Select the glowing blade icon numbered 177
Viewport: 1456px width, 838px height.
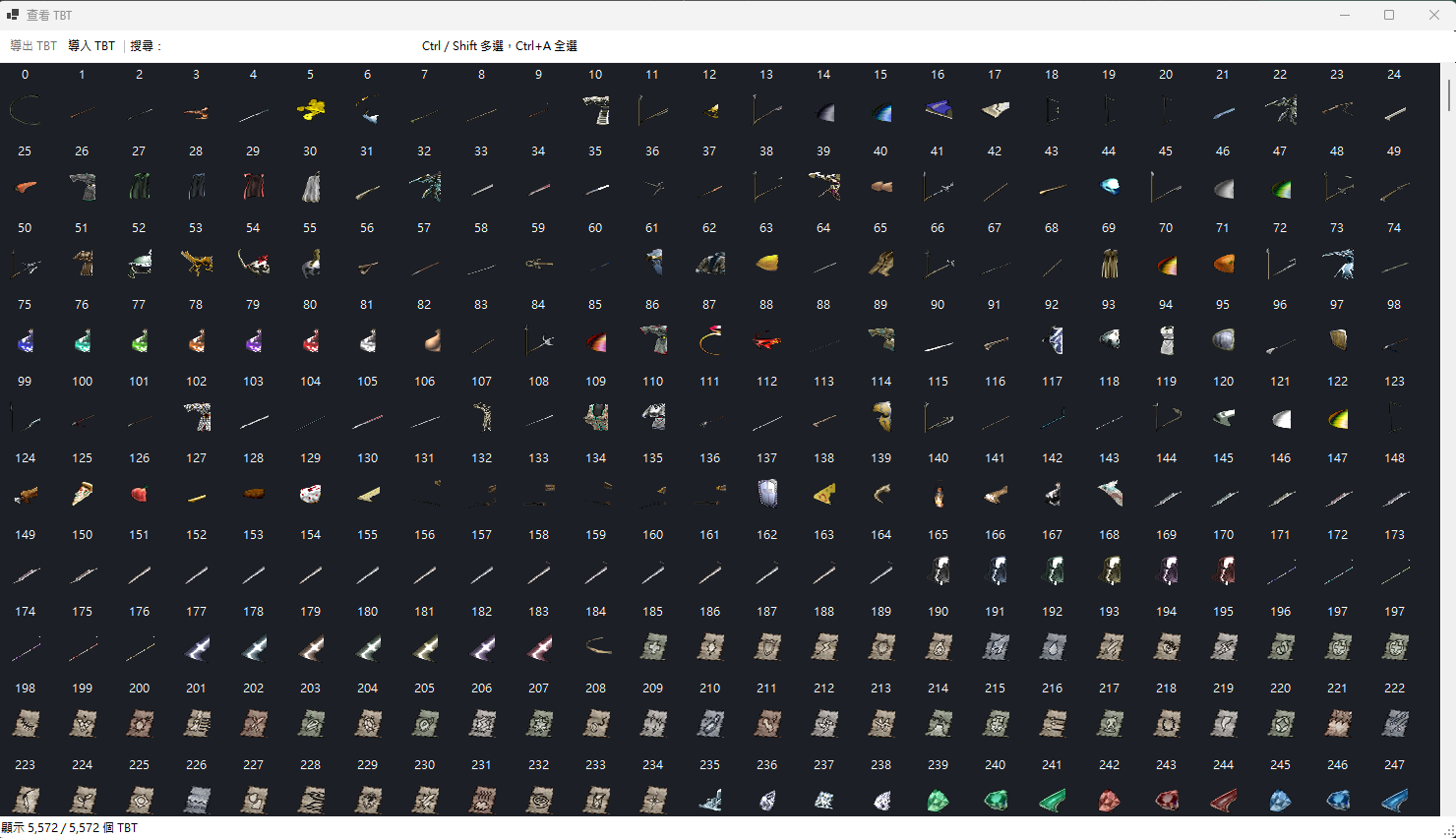[197, 647]
